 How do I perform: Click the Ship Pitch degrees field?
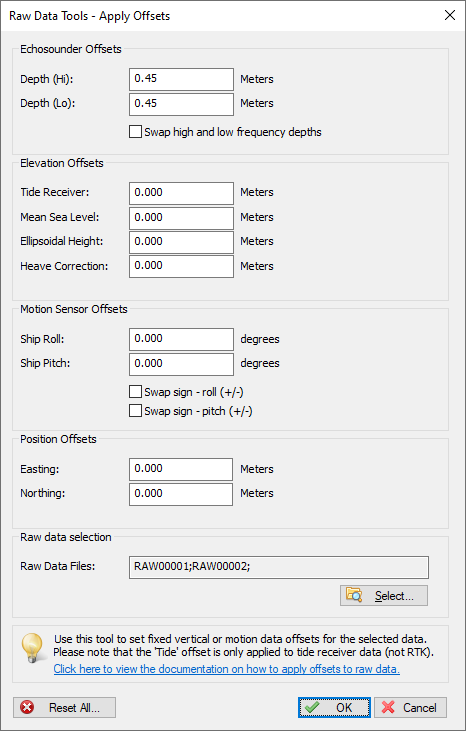181,364
